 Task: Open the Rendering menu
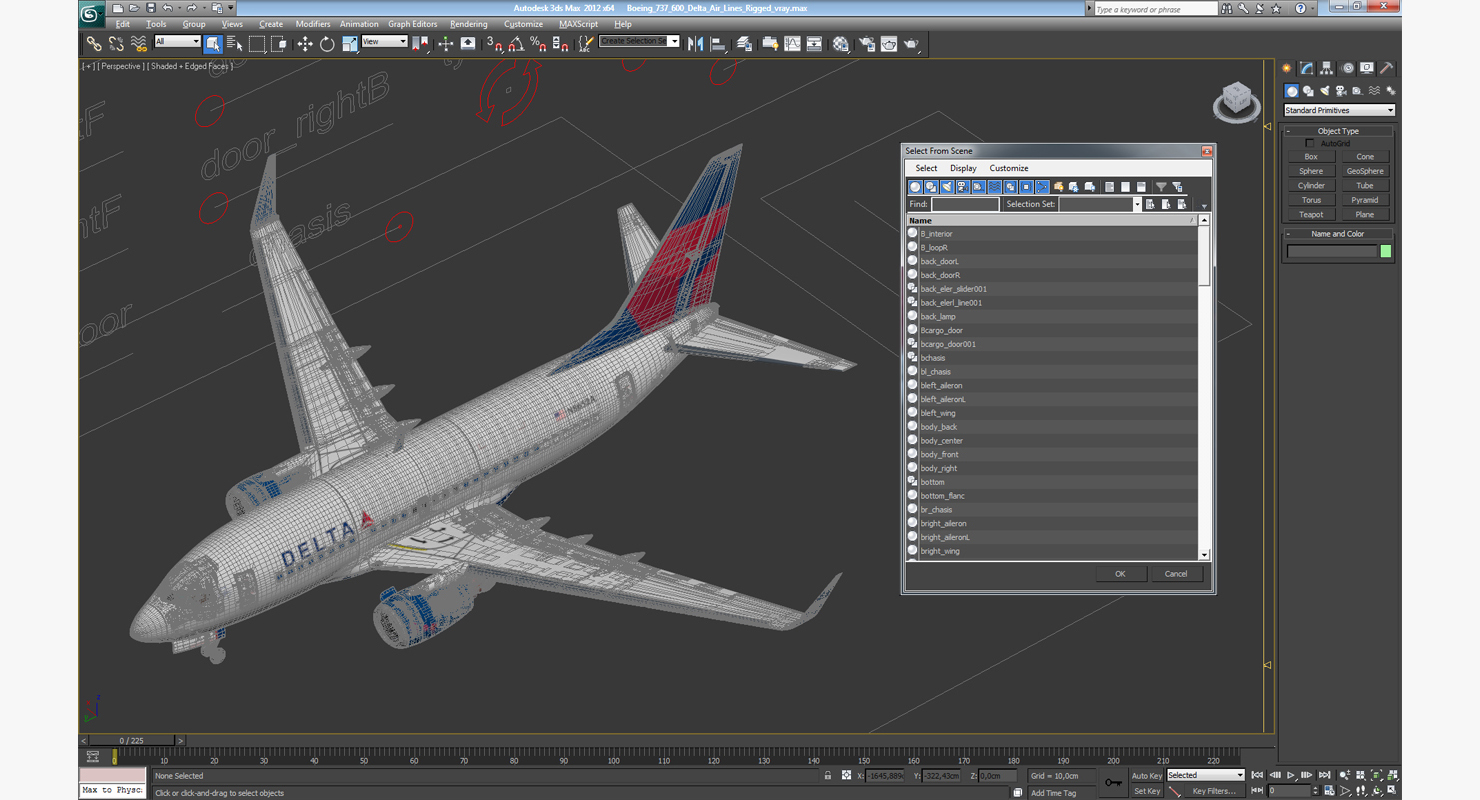point(469,24)
